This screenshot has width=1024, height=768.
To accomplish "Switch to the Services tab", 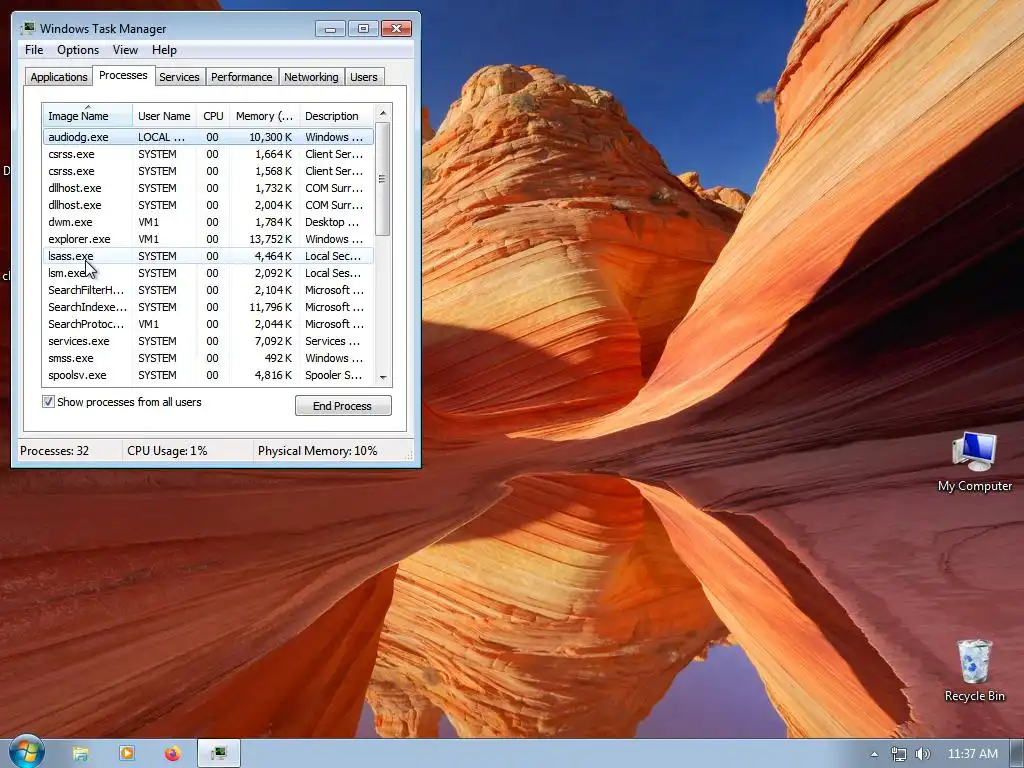I will pos(179,76).
